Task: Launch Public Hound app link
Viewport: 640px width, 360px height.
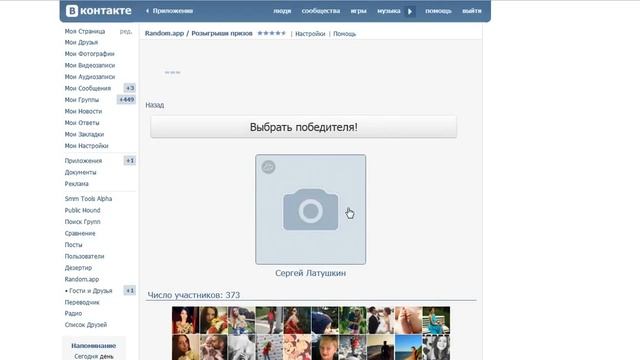Action: click(82, 210)
